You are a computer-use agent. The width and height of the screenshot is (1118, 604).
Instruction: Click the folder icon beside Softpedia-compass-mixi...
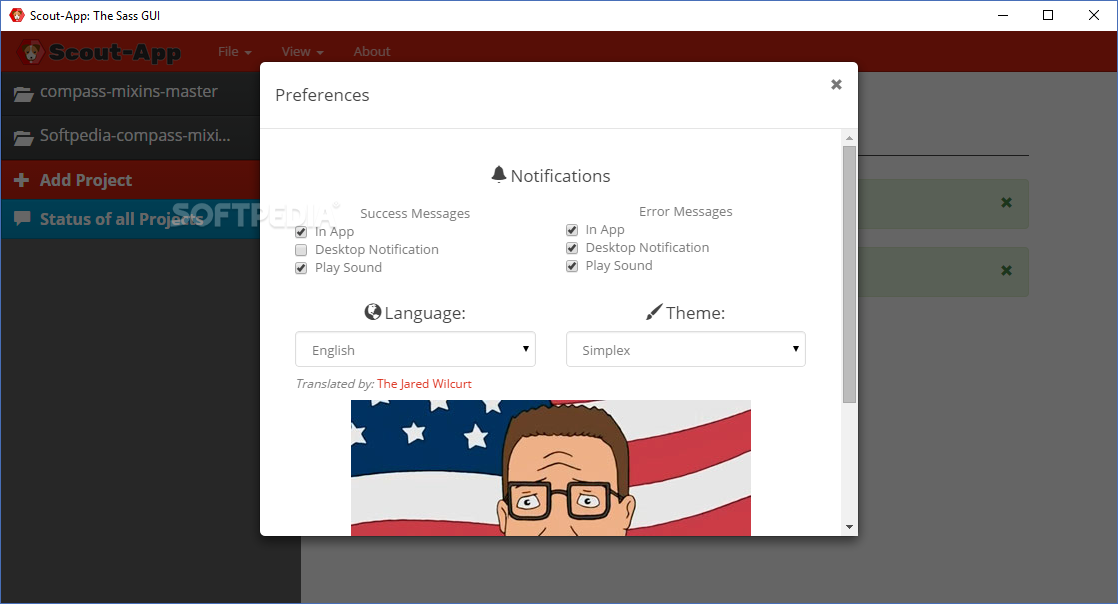(x=24, y=138)
